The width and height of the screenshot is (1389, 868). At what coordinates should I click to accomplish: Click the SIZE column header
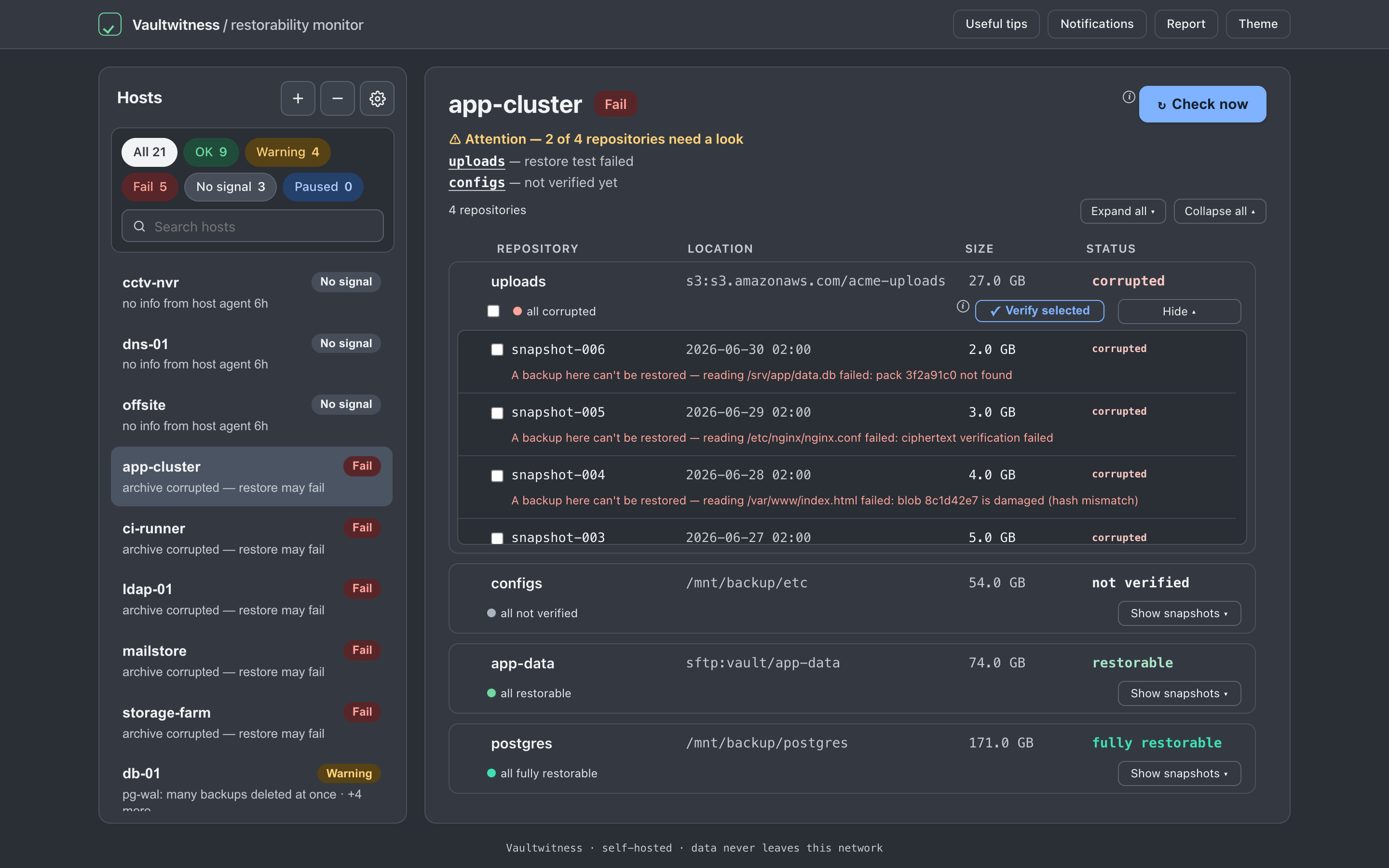979,248
